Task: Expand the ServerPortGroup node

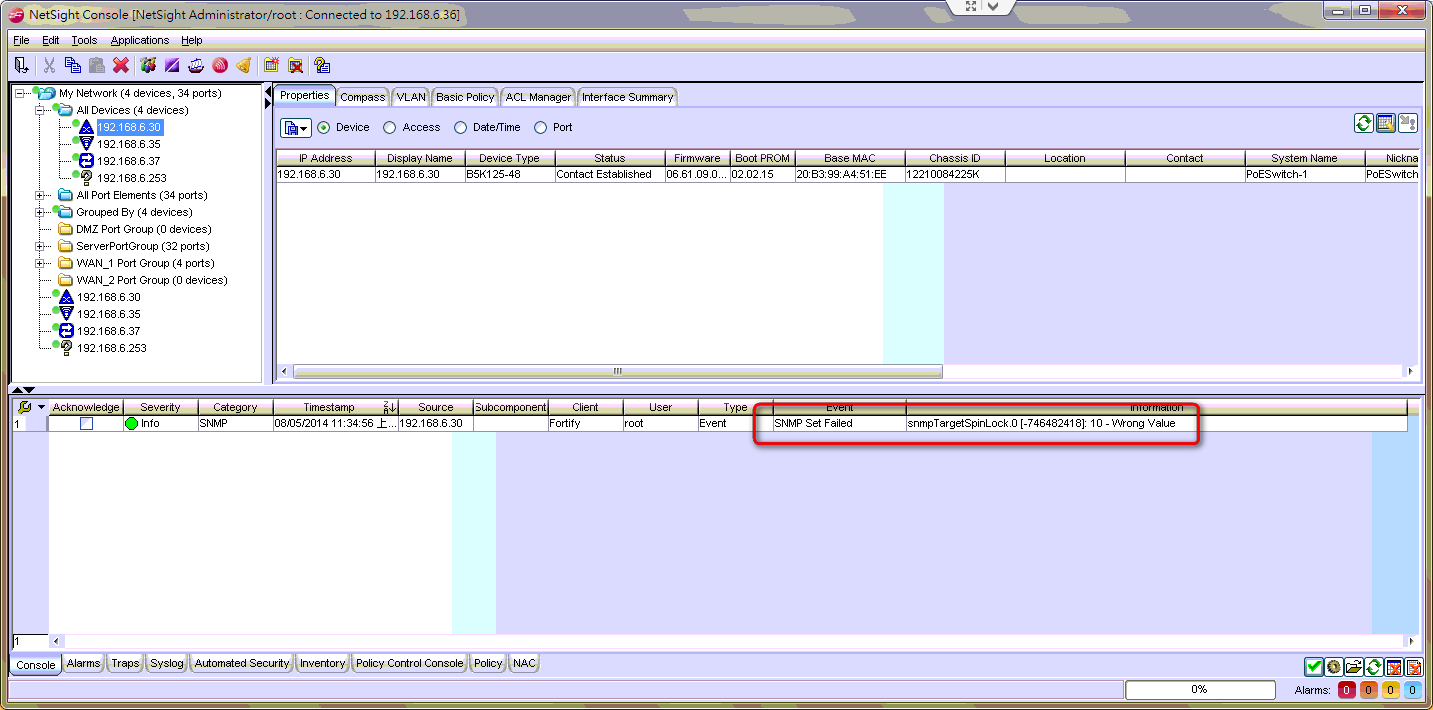Action: pos(40,246)
